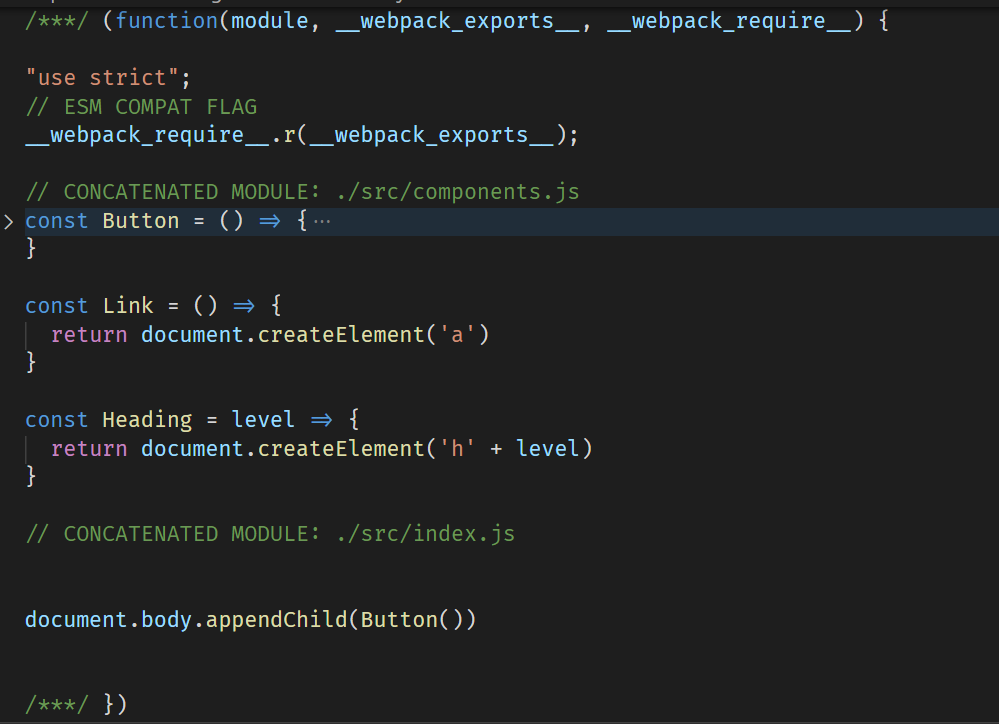Image resolution: width=999 pixels, height=724 pixels.
Task: Click the module parameter in function signature
Action: point(270,21)
